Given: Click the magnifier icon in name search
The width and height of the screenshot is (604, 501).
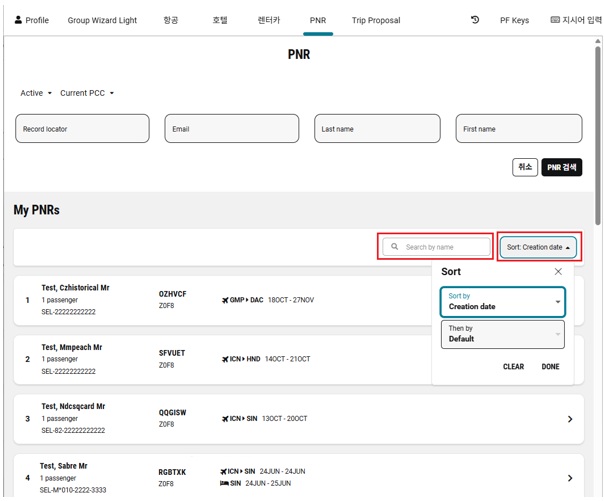Looking at the screenshot, I should [x=395, y=247].
